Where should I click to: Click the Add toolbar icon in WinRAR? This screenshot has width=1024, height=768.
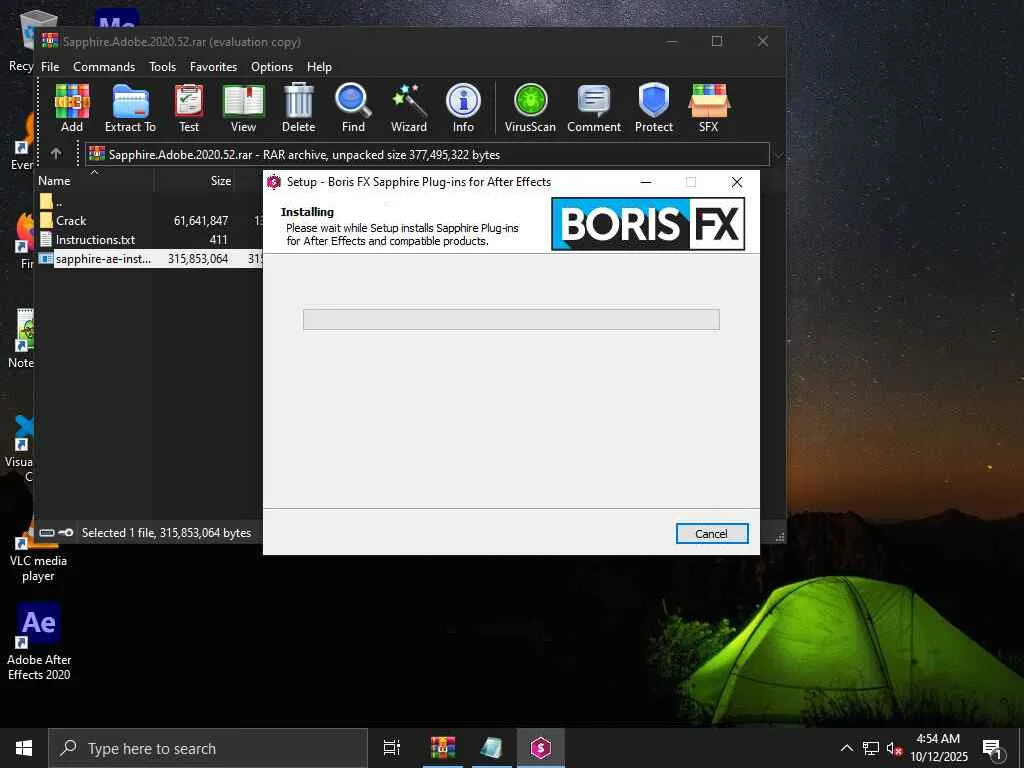coord(72,108)
